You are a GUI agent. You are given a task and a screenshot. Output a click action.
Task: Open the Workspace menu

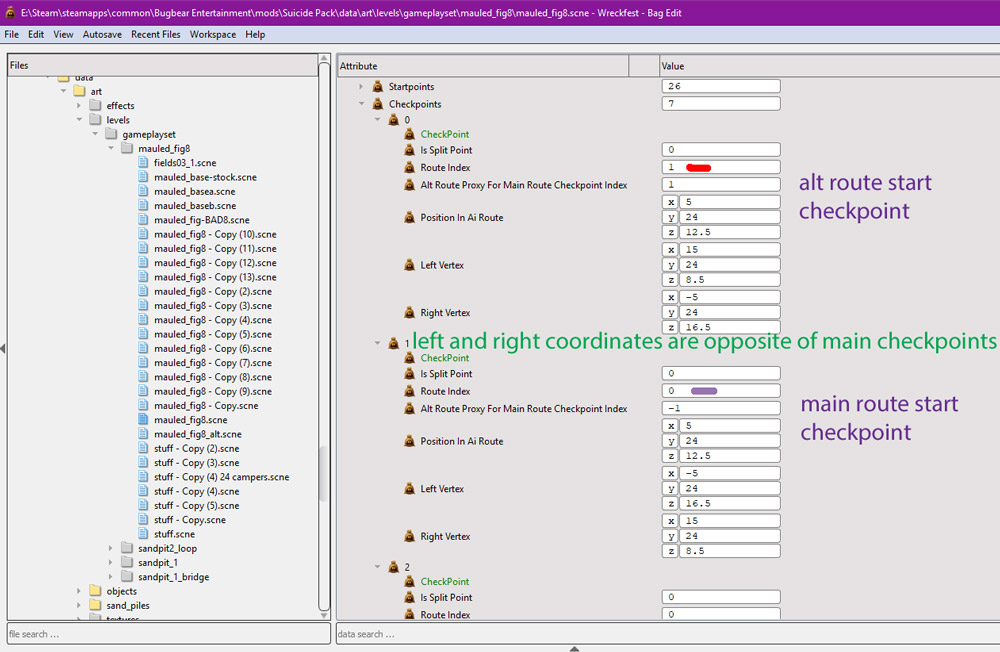click(212, 34)
